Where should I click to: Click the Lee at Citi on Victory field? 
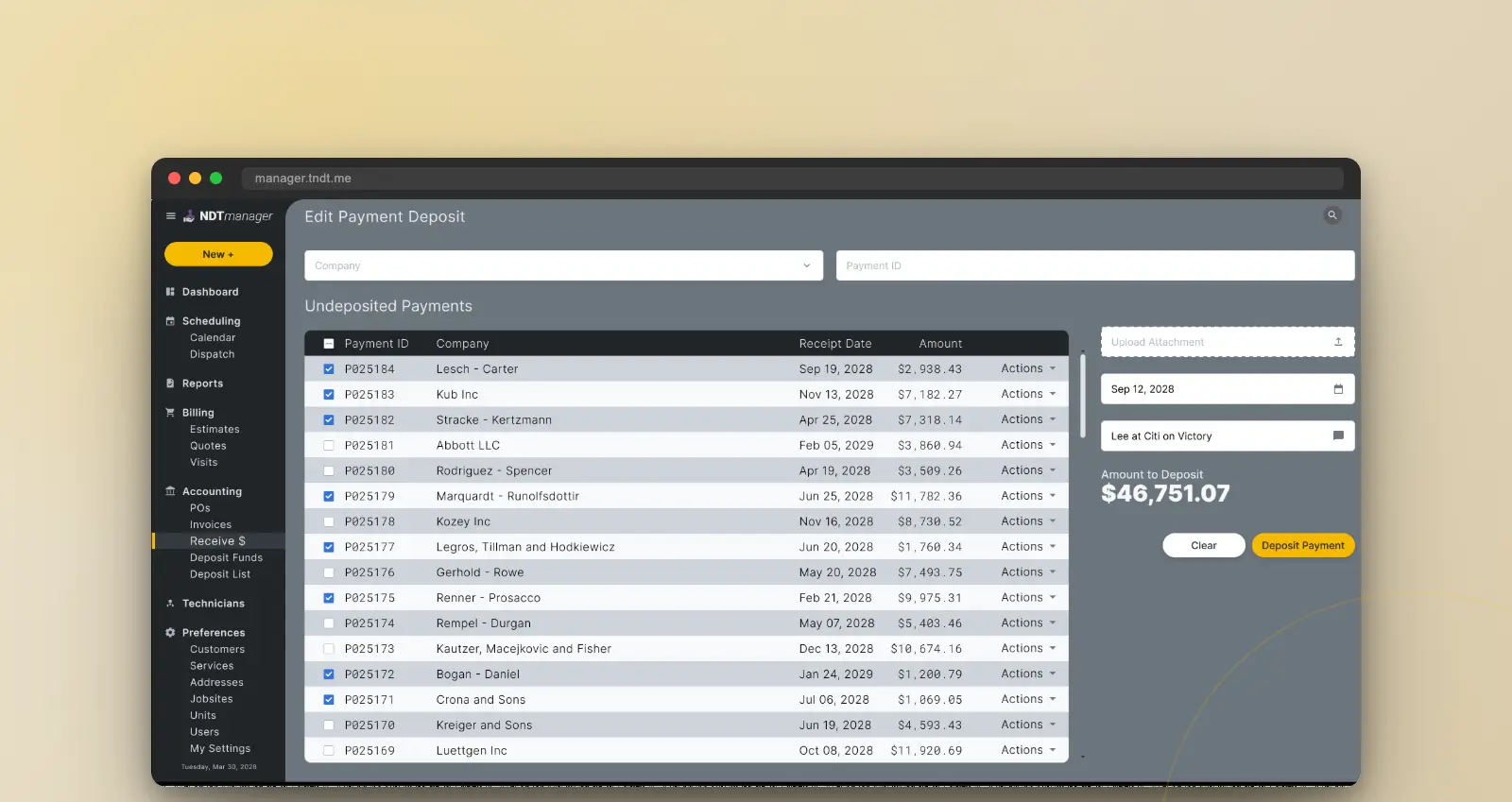pos(1228,435)
